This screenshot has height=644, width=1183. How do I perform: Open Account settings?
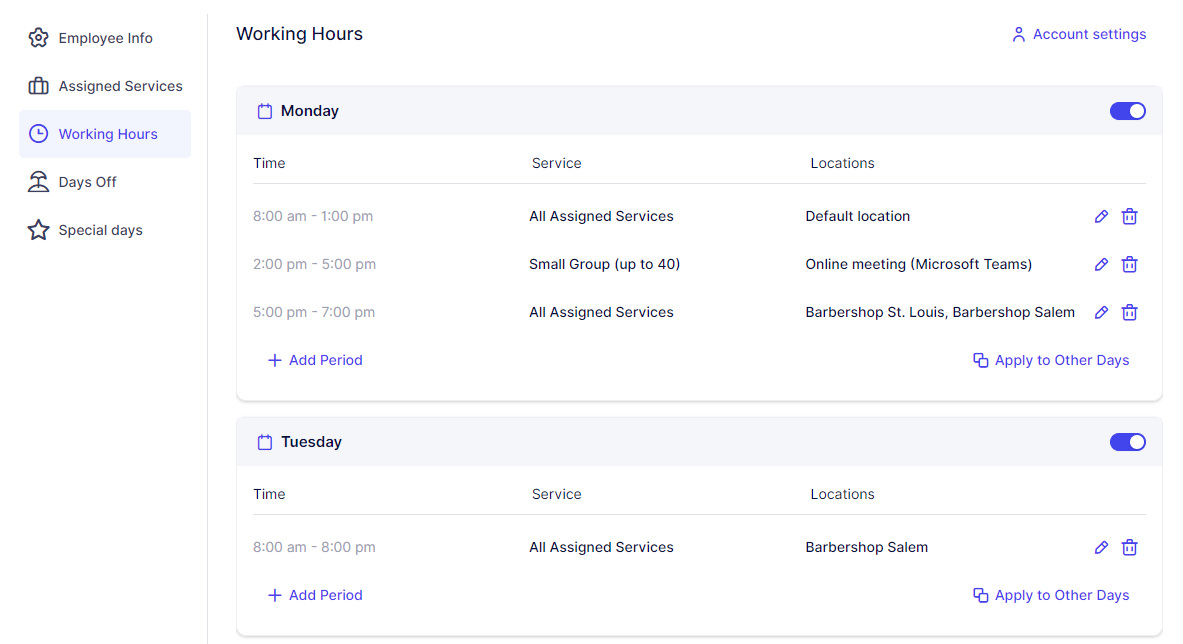pyautogui.click(x=1090, y=33)
